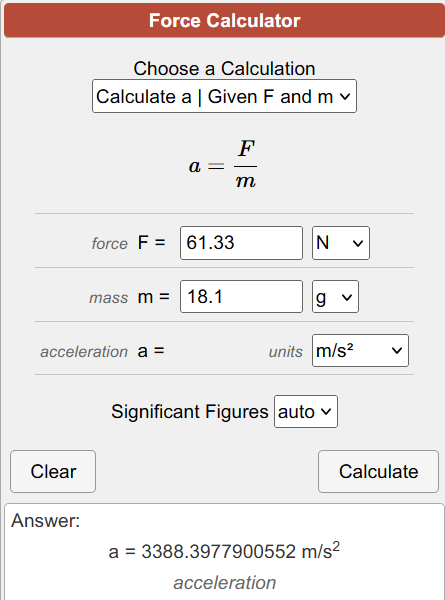This screenshot has width=445, height=600.
Task: Click the italic units label
Action: [285, 352]
